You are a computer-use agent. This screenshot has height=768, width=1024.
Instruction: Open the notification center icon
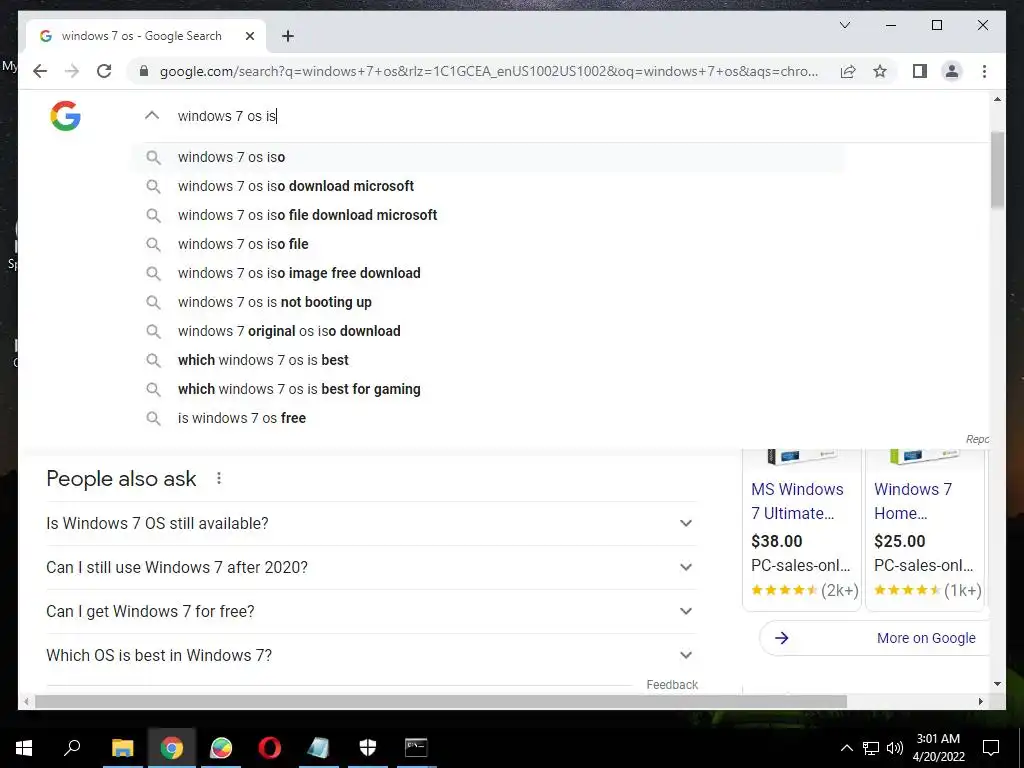[x=991, y=748]
